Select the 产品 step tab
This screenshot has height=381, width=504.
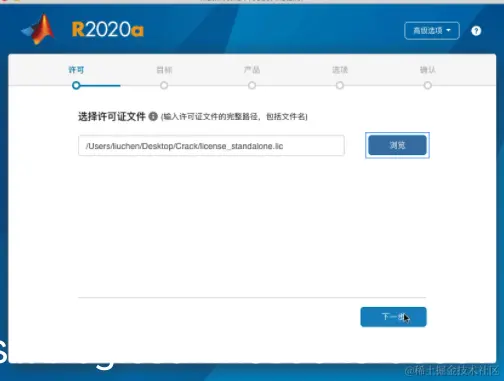[252, 70]
